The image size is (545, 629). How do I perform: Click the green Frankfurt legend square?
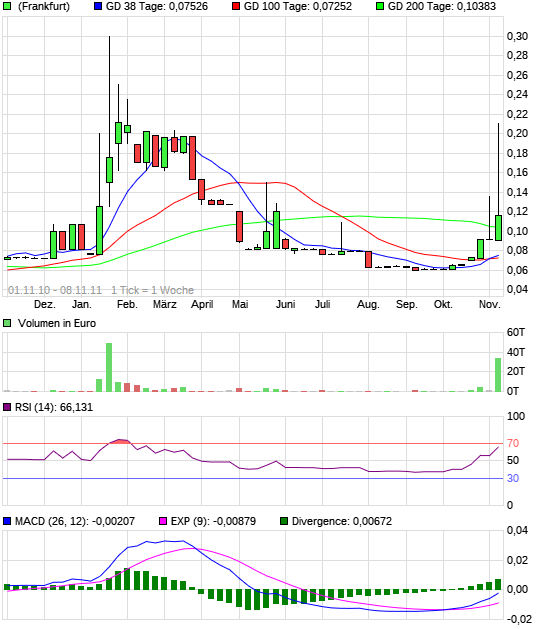(7, 6)
